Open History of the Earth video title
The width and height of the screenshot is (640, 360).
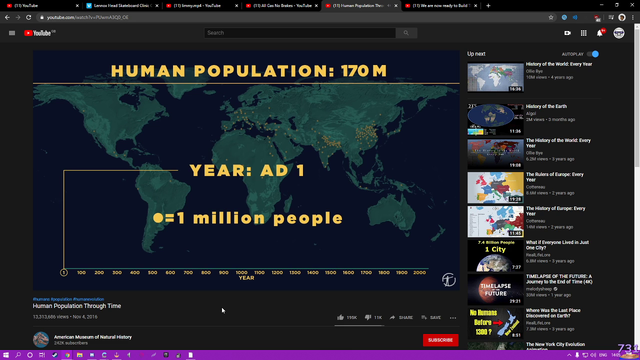click(546, 107)
